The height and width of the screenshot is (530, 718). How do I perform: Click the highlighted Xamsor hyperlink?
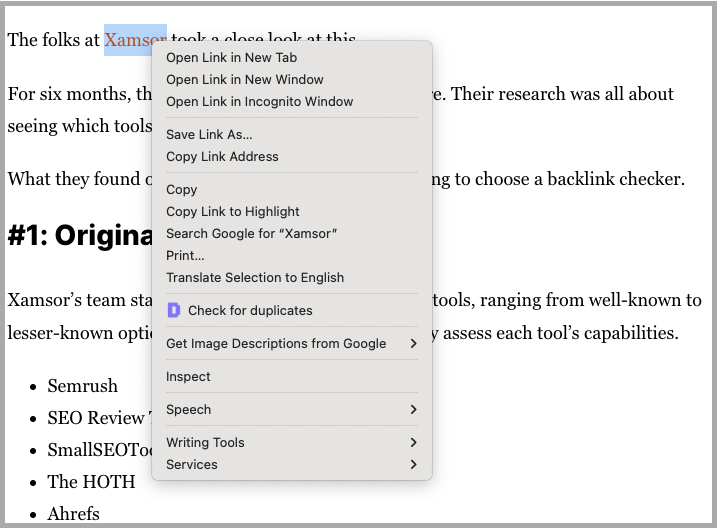coord(128,40)
